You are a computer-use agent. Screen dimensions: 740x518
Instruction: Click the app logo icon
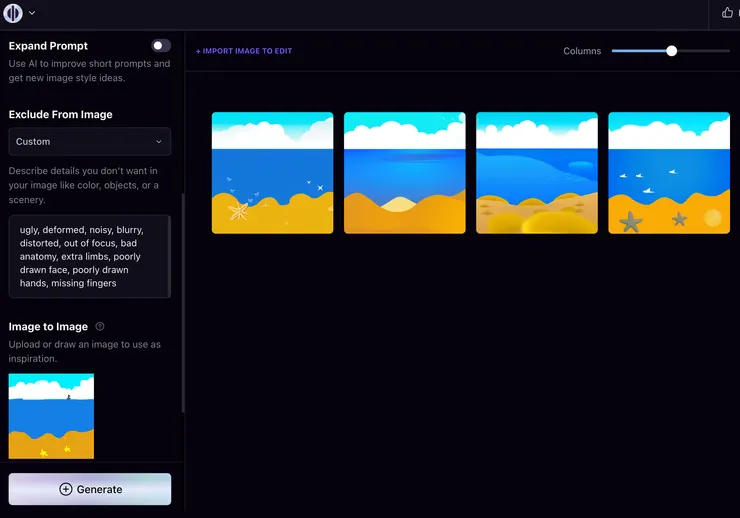[13, 13]
